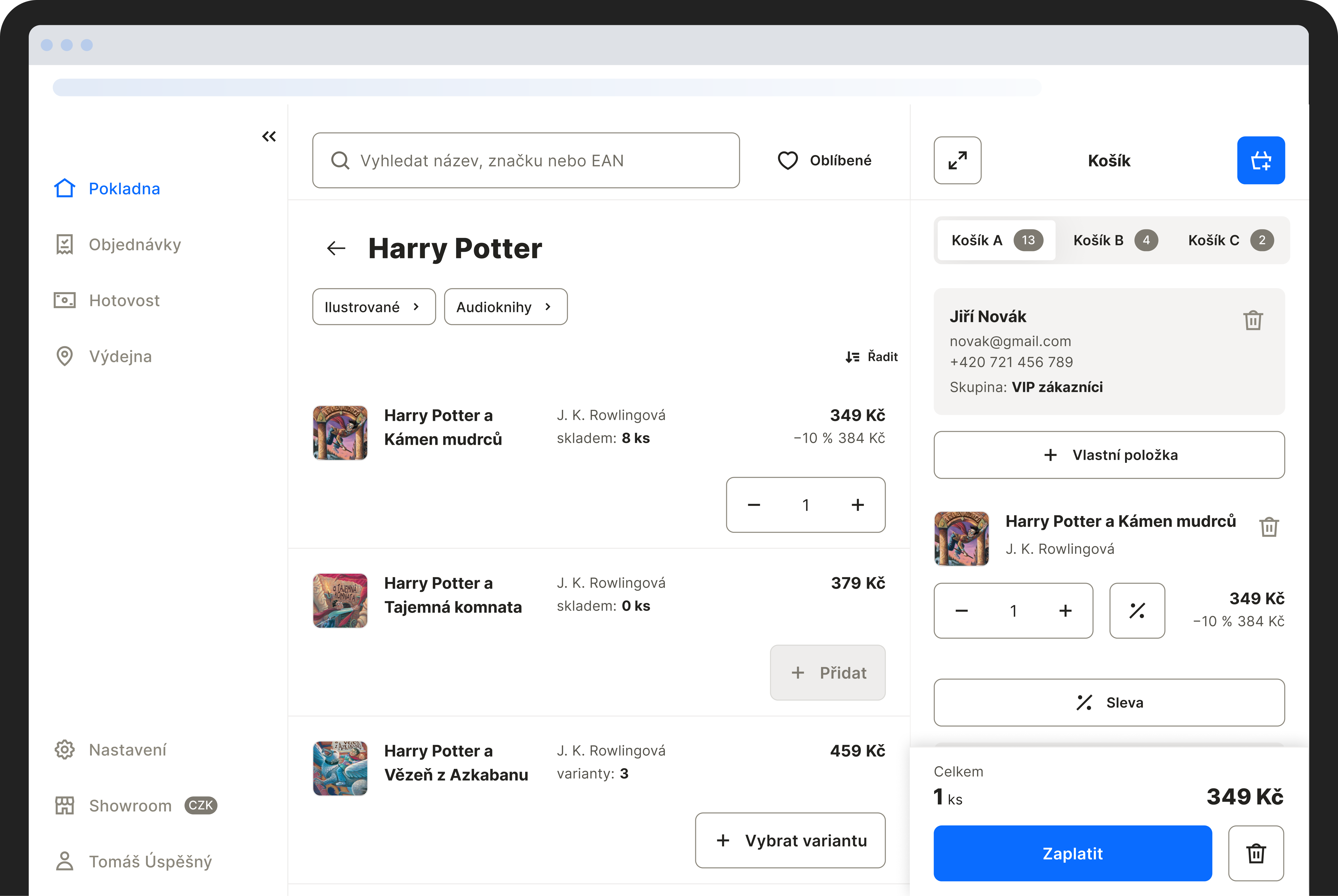Focus the search field for name, brand or EAN
Screen dimensions: 1338x896
526,161
